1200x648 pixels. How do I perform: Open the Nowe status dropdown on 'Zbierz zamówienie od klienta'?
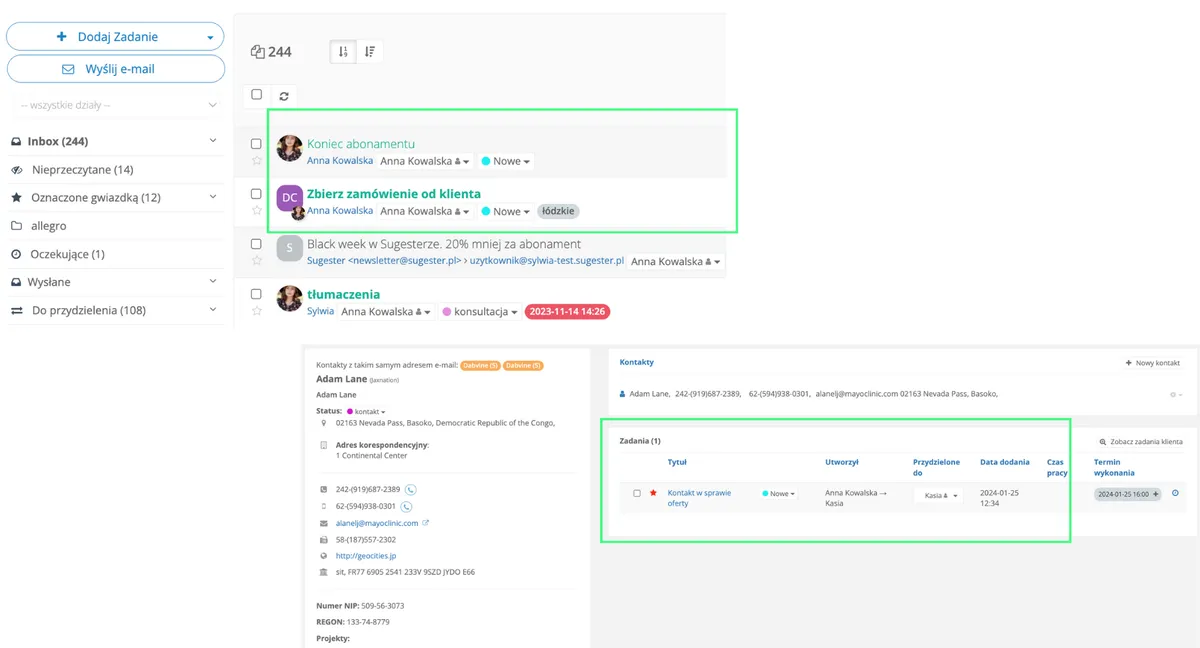(x=506, y=211)
